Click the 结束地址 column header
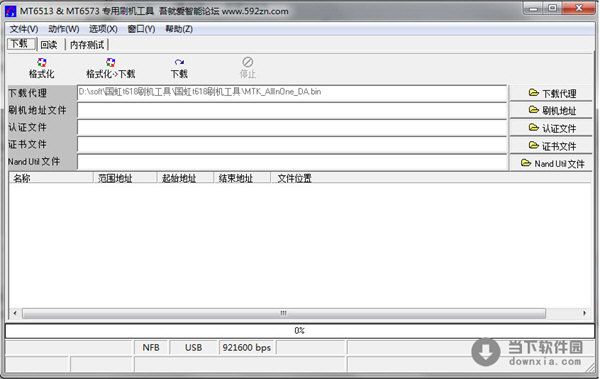 click(x=242, y=178)
